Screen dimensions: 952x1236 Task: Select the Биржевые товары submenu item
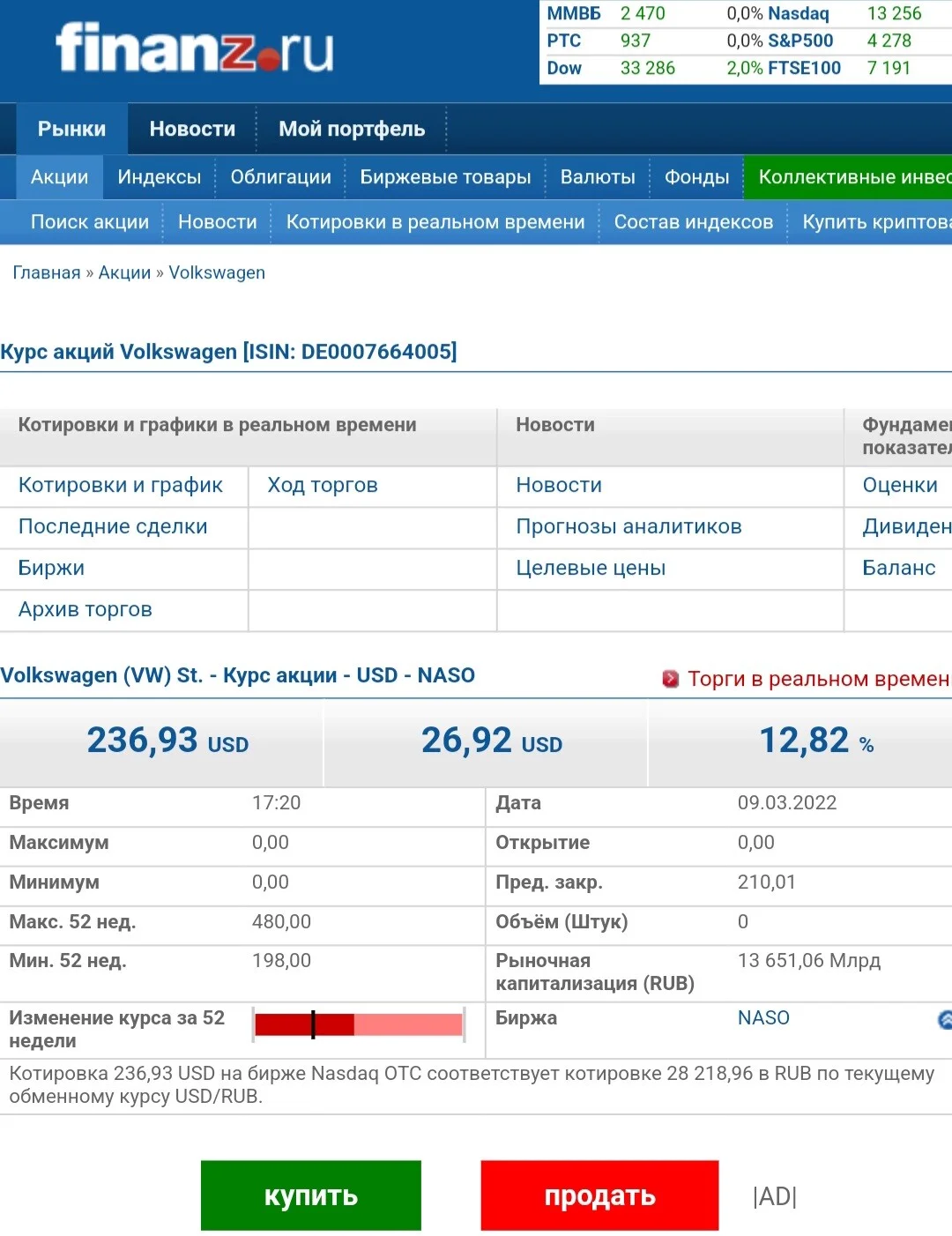coord(445,177)
